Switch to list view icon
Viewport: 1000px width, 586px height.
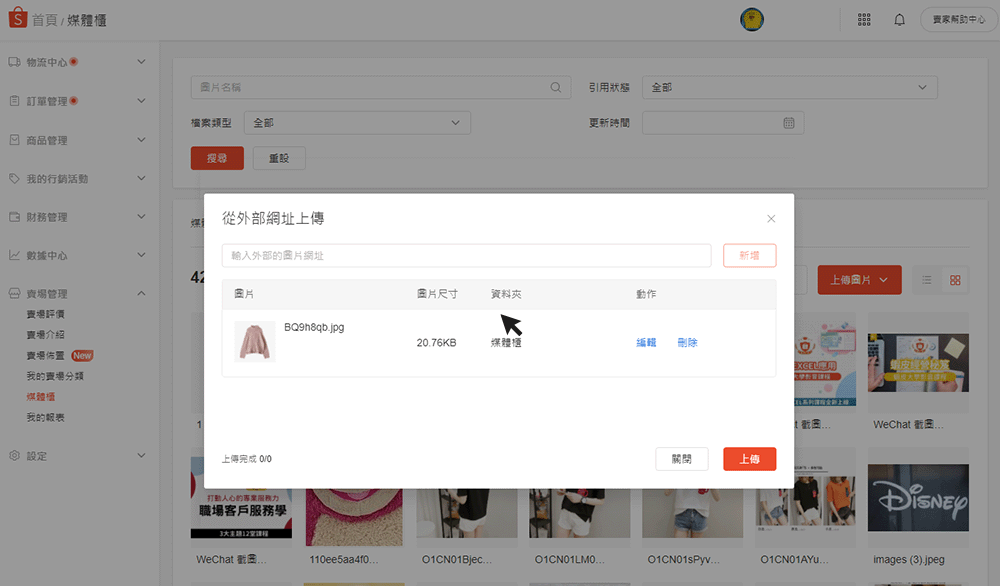(927, 280)
